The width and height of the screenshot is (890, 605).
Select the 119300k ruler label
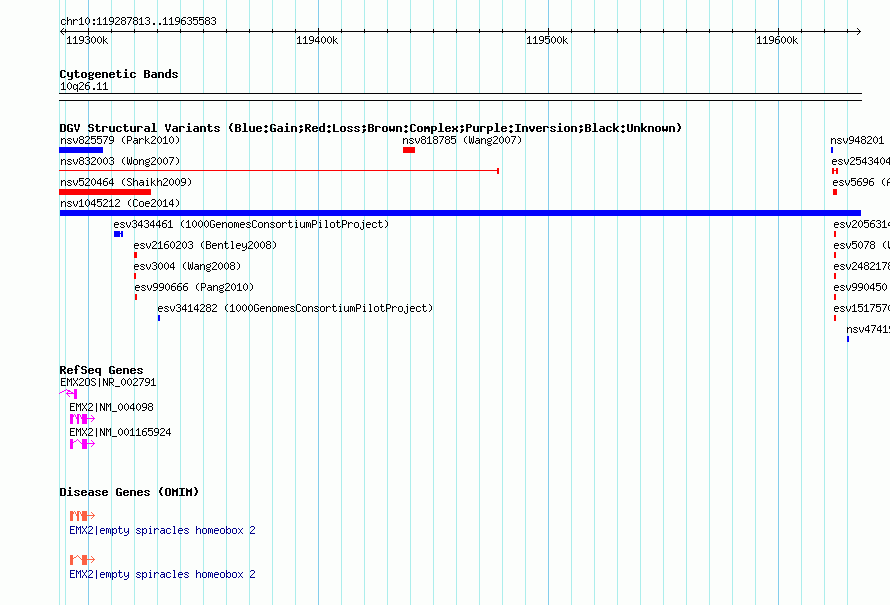(87, 40)
